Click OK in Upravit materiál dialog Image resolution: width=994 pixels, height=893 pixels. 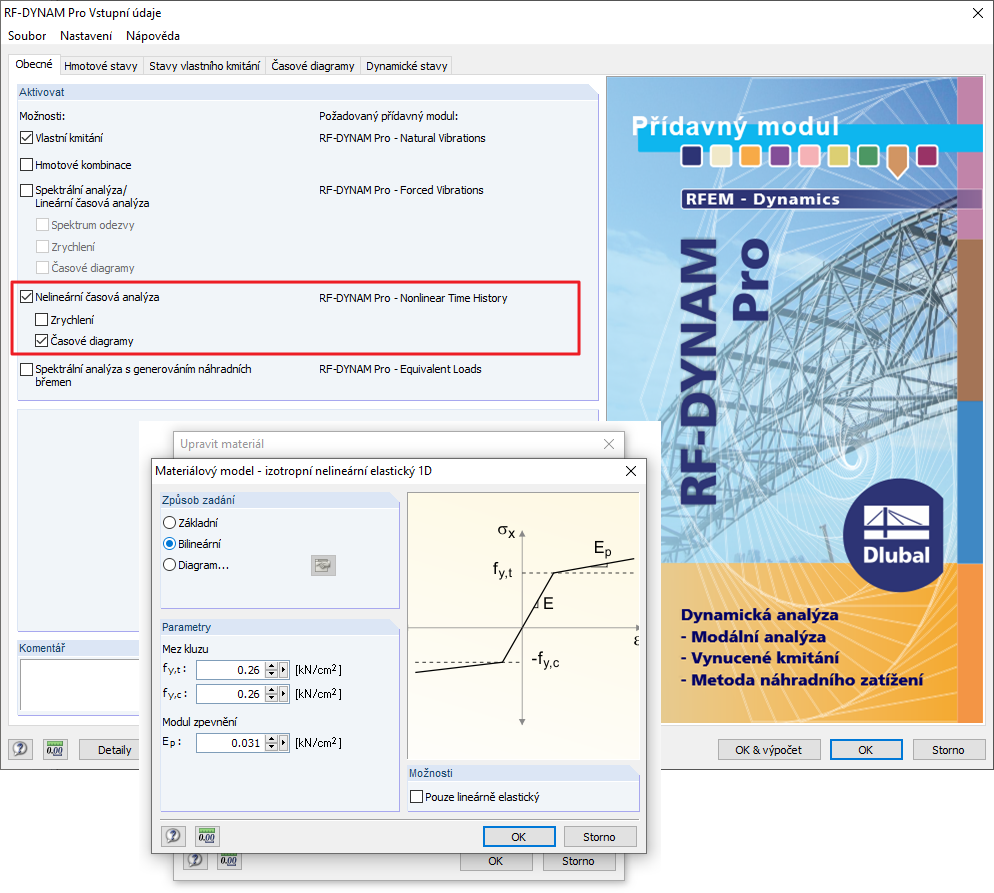(496, 861)
